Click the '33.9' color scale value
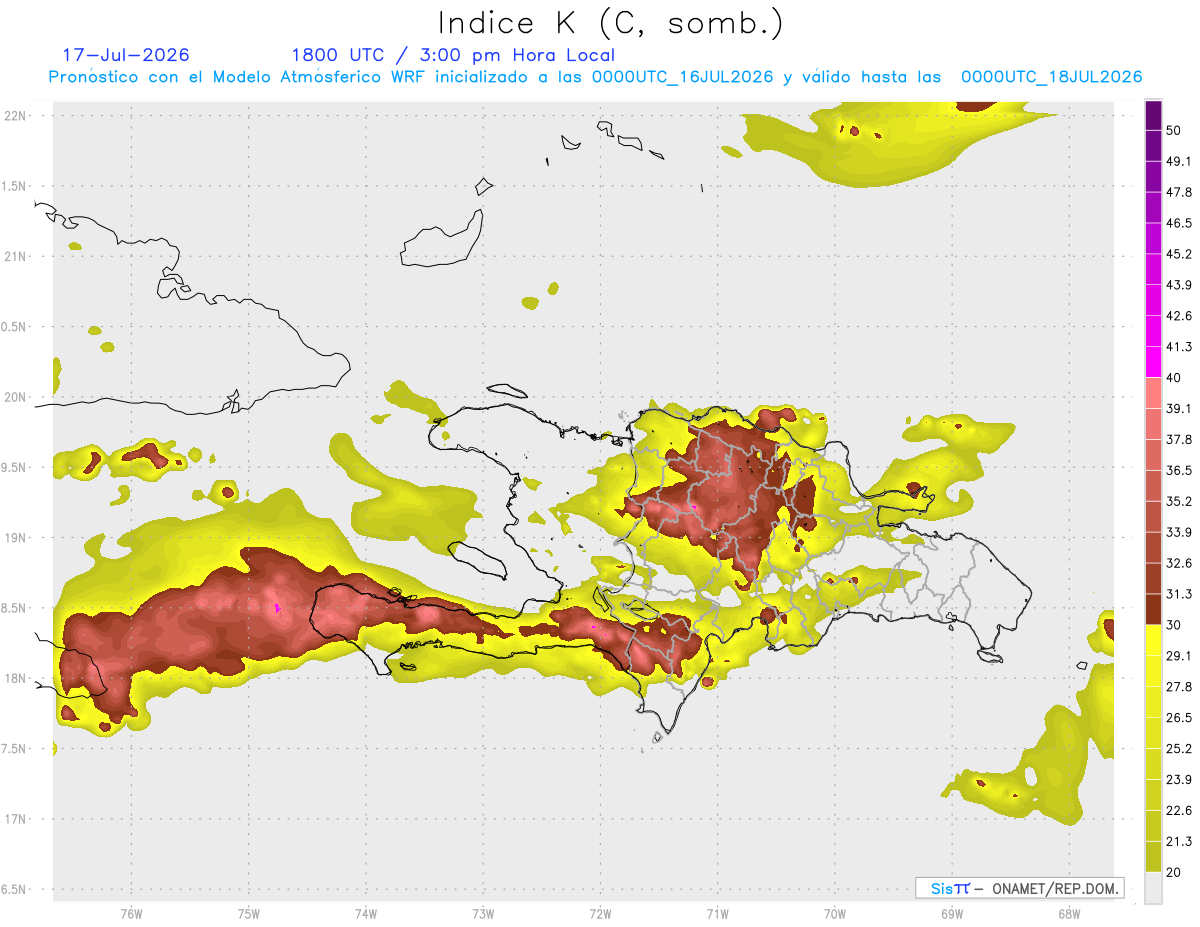 pos(1179,532)
